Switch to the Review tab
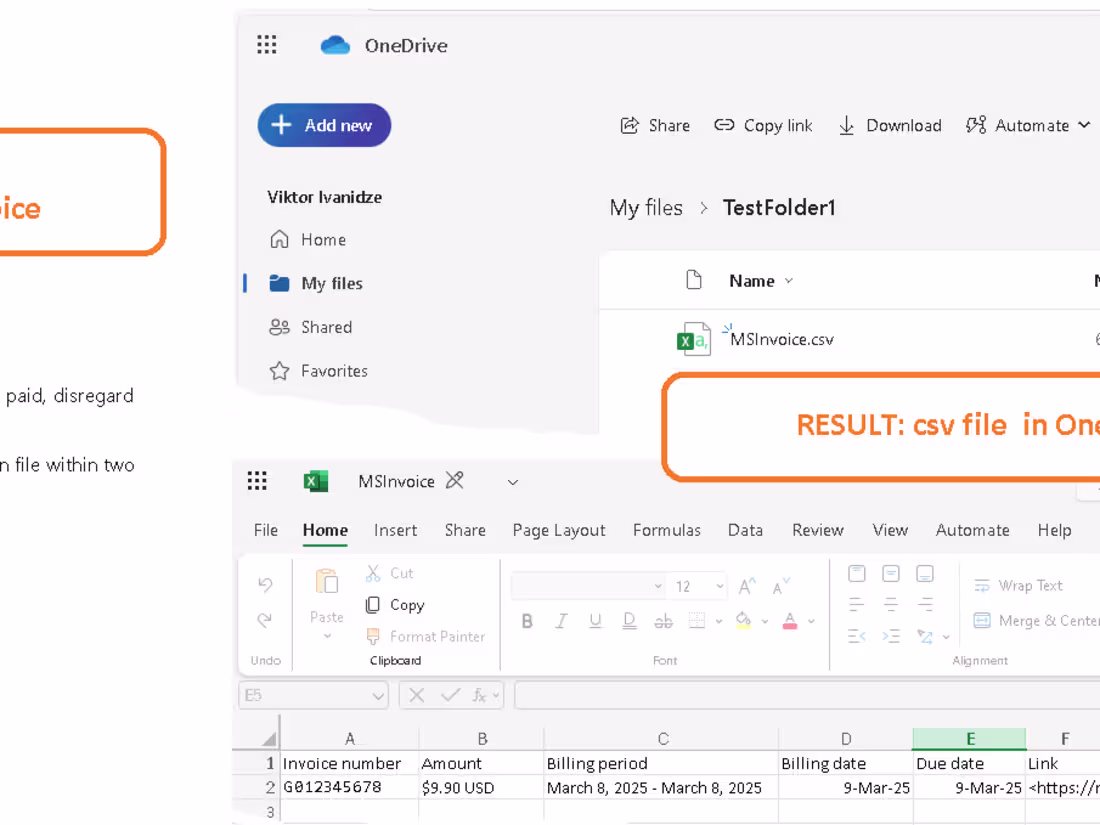The image size is (1100, 825). [818, 530]
